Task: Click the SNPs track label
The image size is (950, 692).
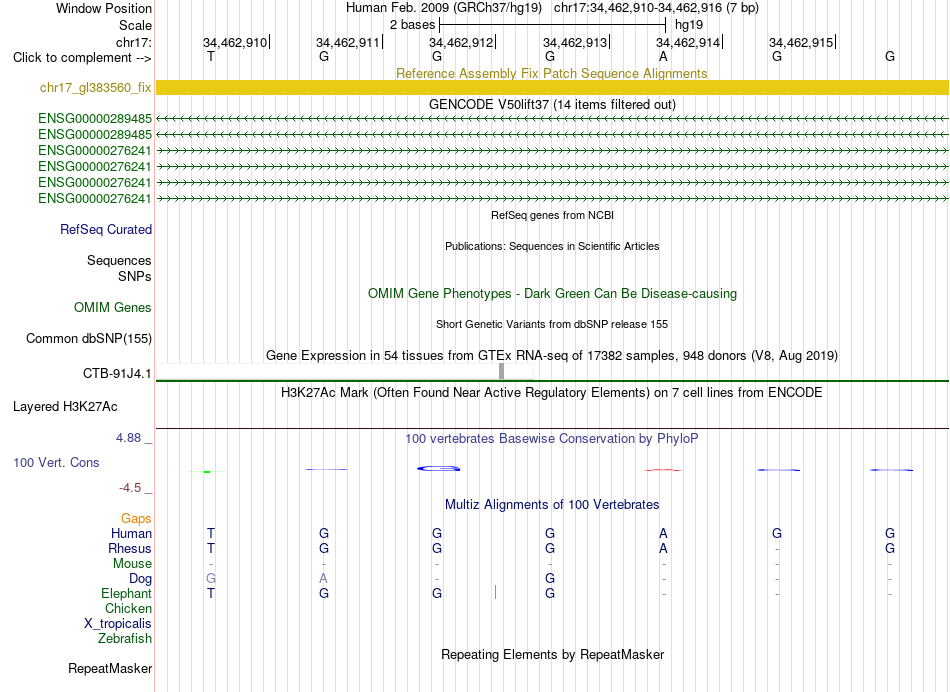Action: click(x=135, y=276)
